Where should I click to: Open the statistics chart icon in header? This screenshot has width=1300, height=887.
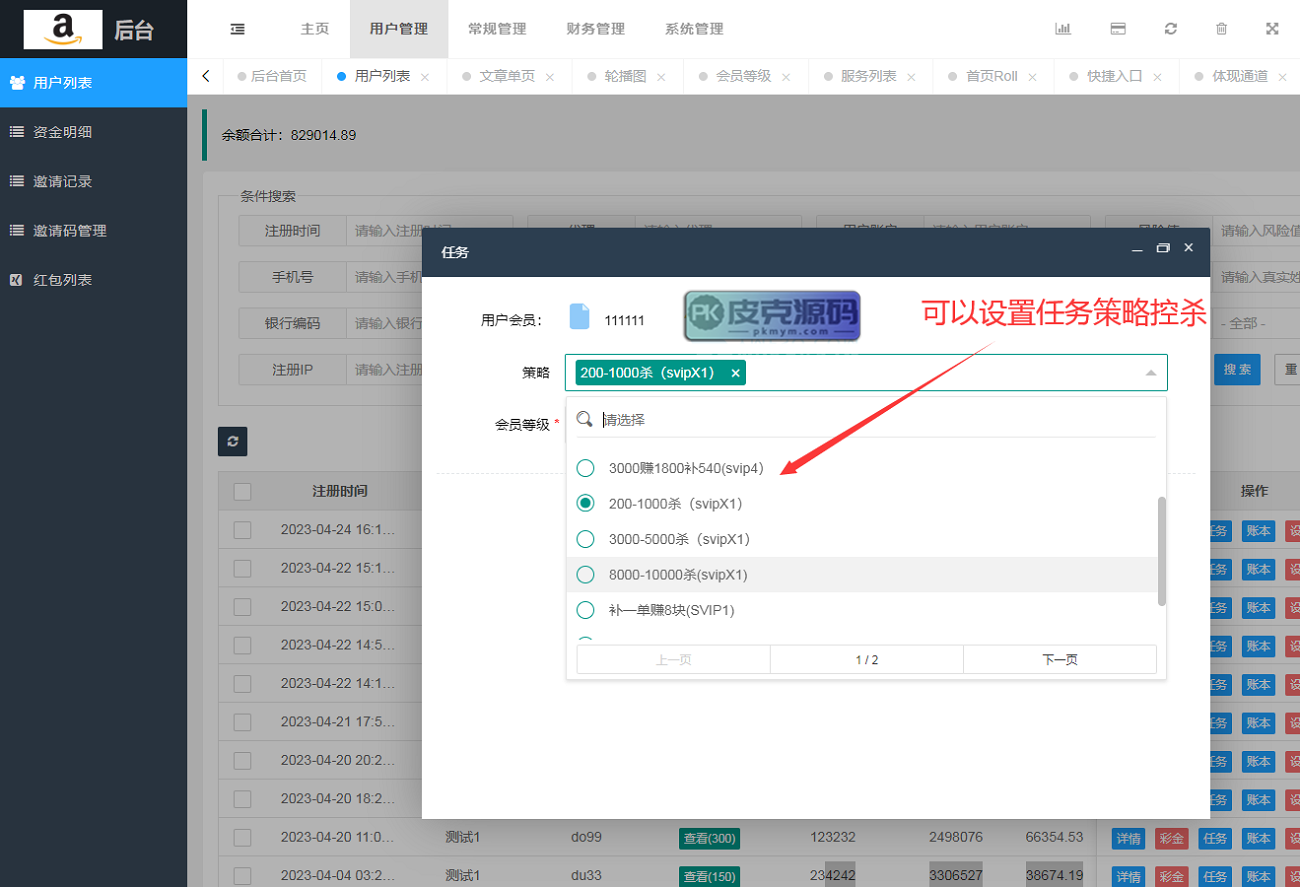click(x=1063, y=29)
